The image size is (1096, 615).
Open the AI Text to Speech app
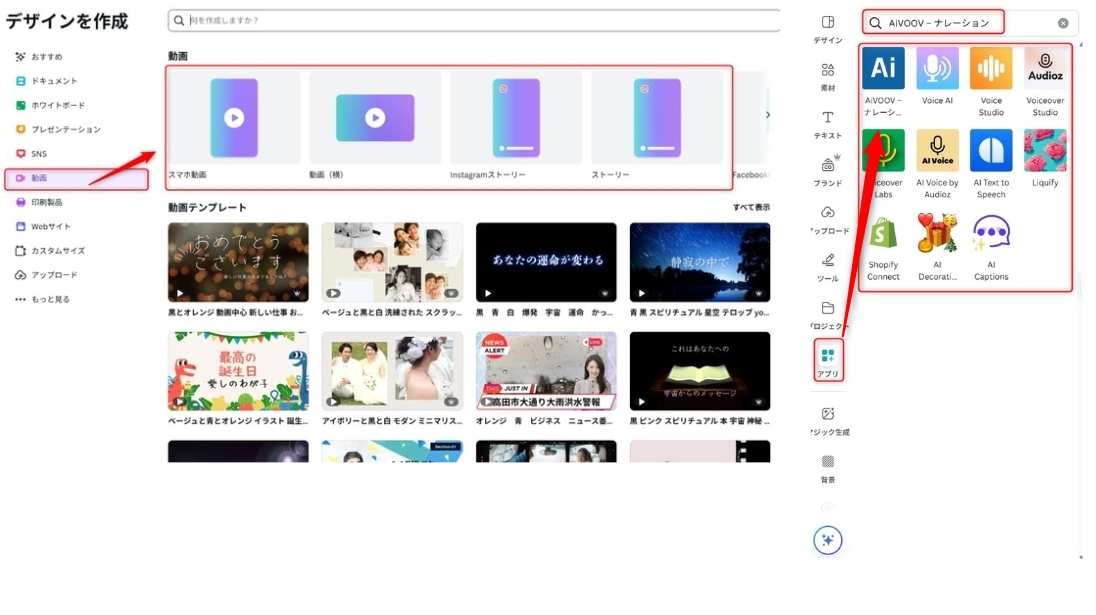pos(991,151)
